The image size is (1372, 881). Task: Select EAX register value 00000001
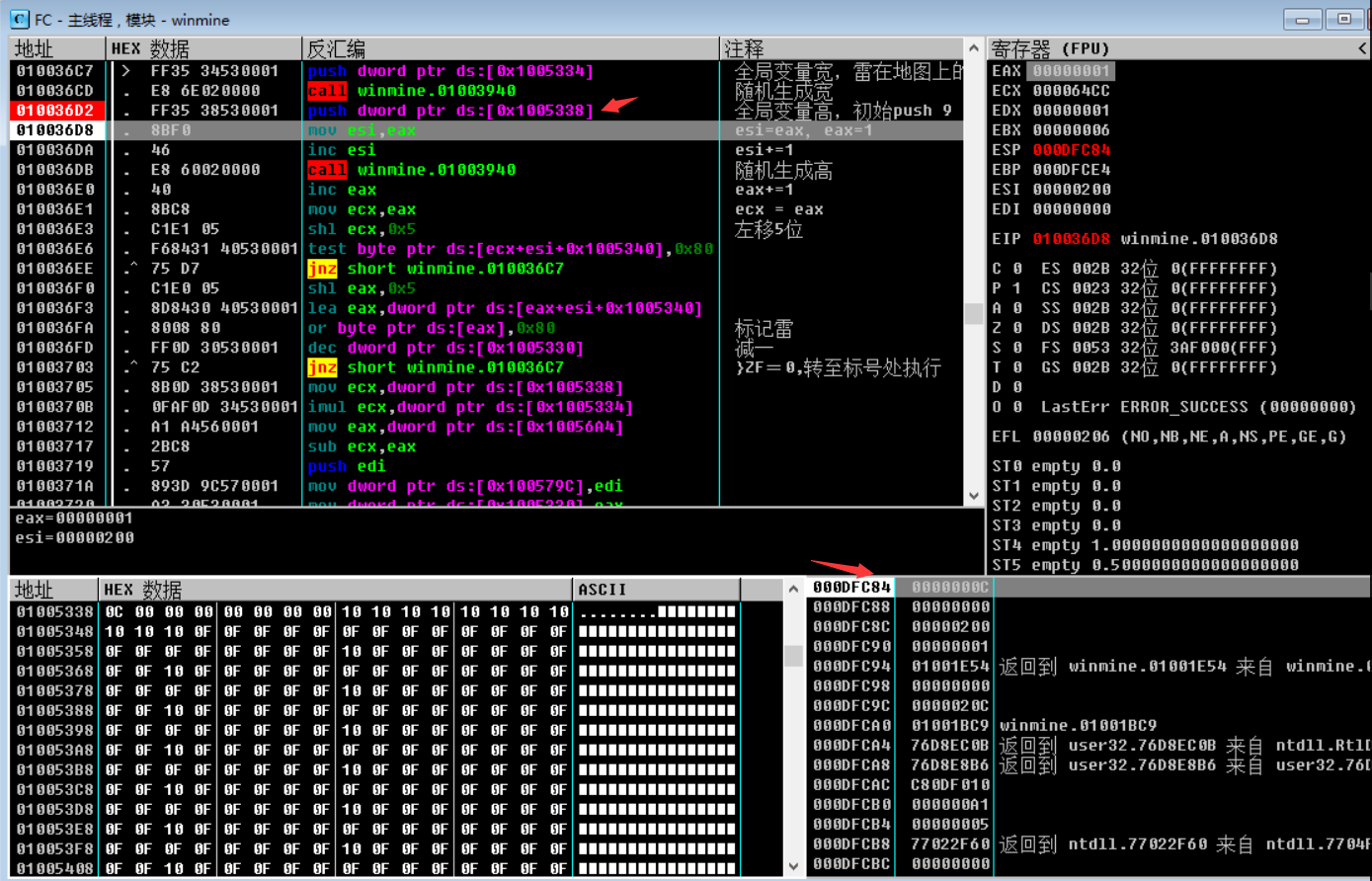click(1072, 71)
